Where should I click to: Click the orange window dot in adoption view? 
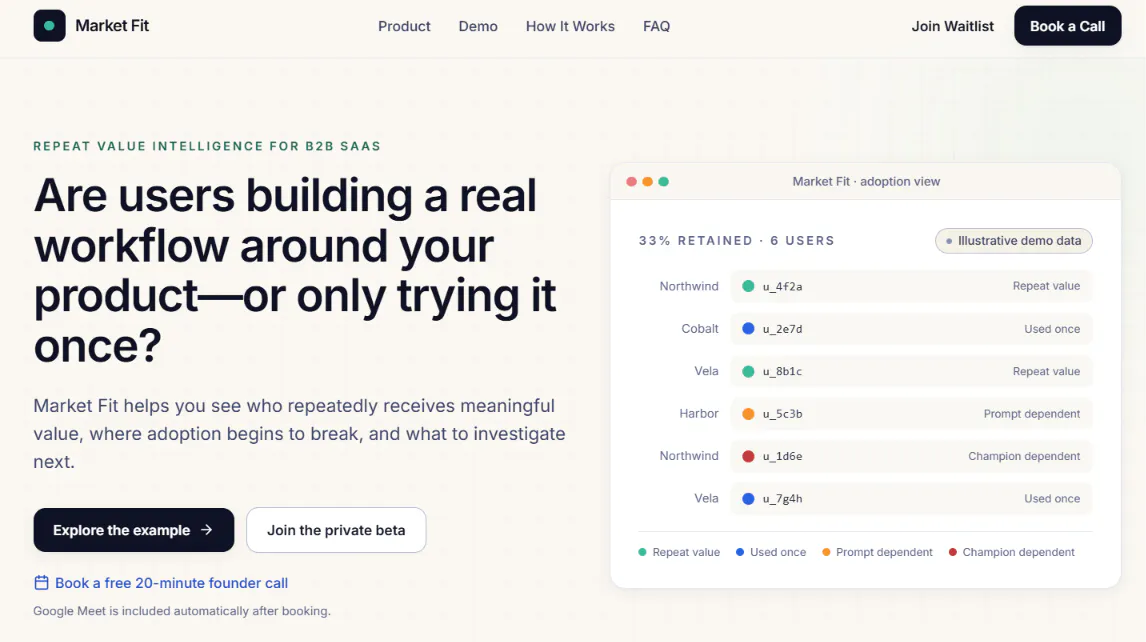click(x=648, y=181)
